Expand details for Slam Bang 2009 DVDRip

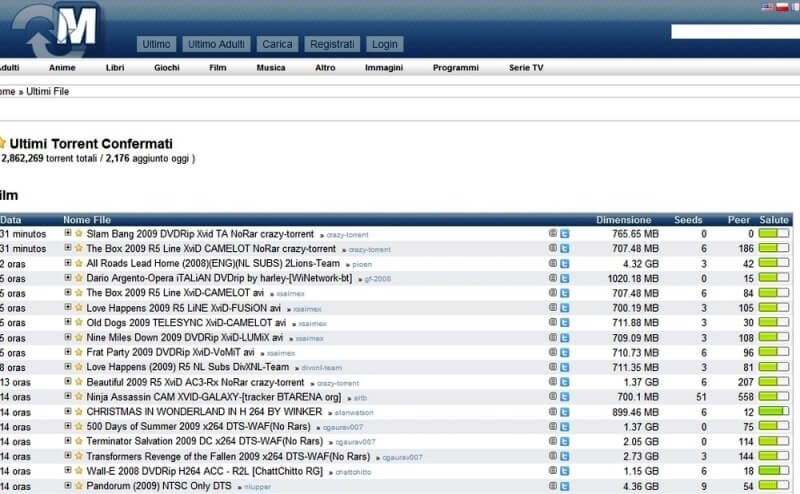tap(67, 234)
